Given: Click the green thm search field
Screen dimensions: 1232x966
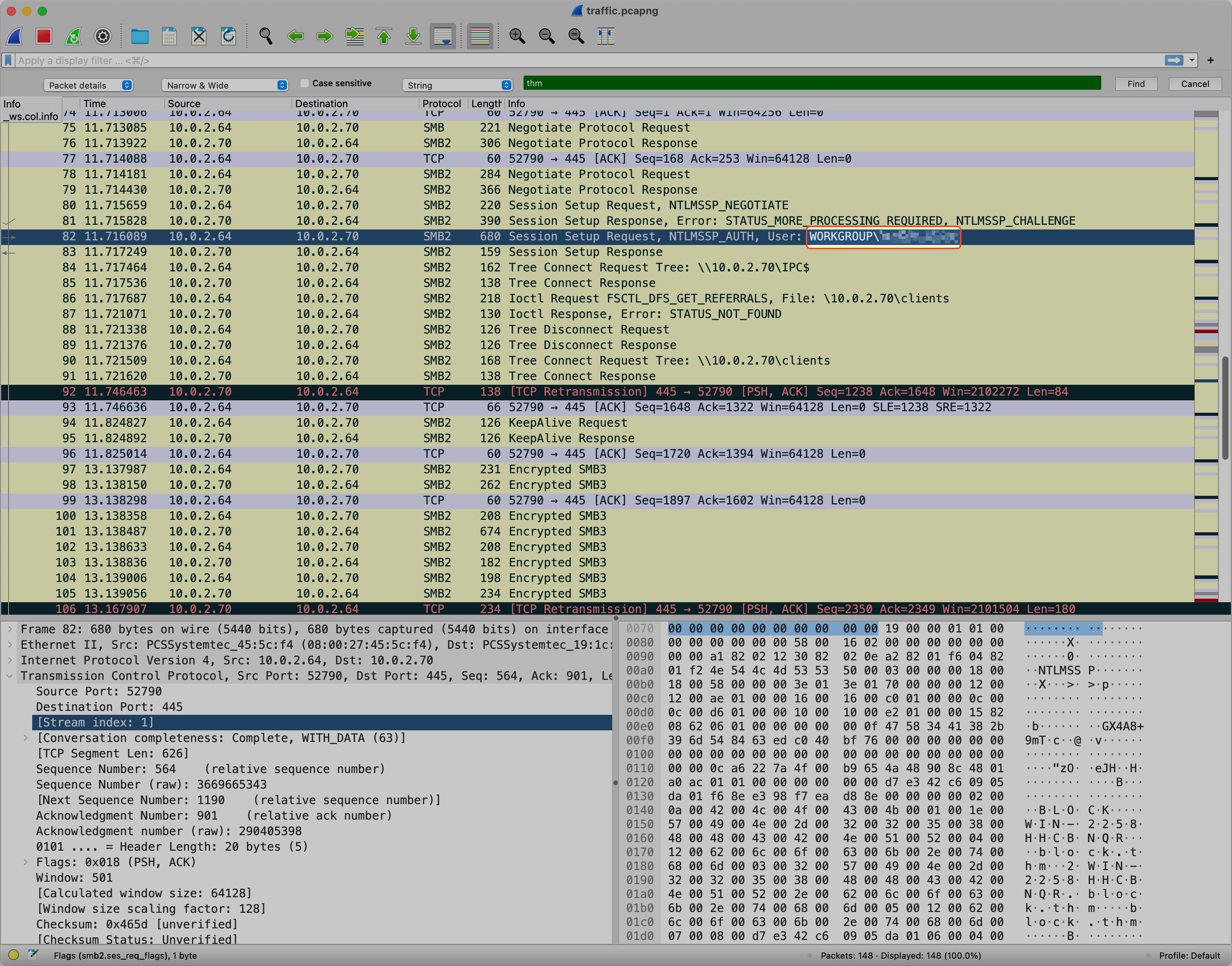Looking at the screenshot, I should [x=812, y=83].
